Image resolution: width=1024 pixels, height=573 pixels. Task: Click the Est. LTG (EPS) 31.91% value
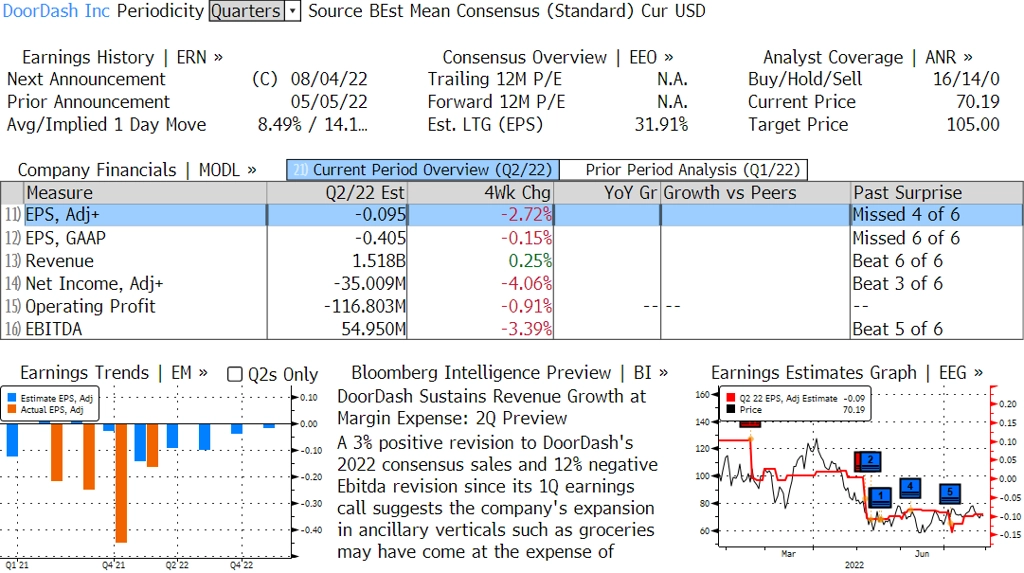coord(661,125)
